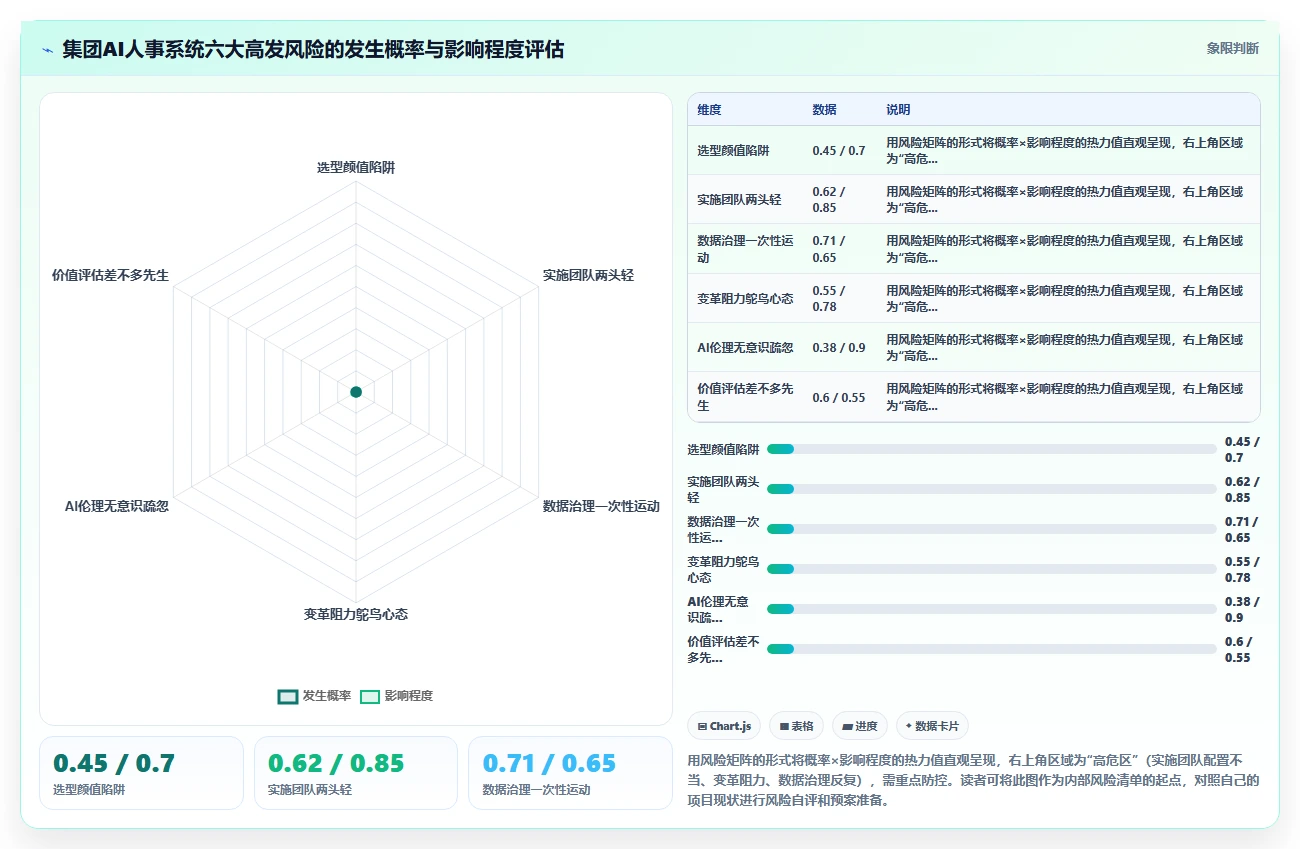The height and width of the screenshot is (849, 1300).
Task: Click table cell 价值评估差不多先生
Action: (746, 397)
